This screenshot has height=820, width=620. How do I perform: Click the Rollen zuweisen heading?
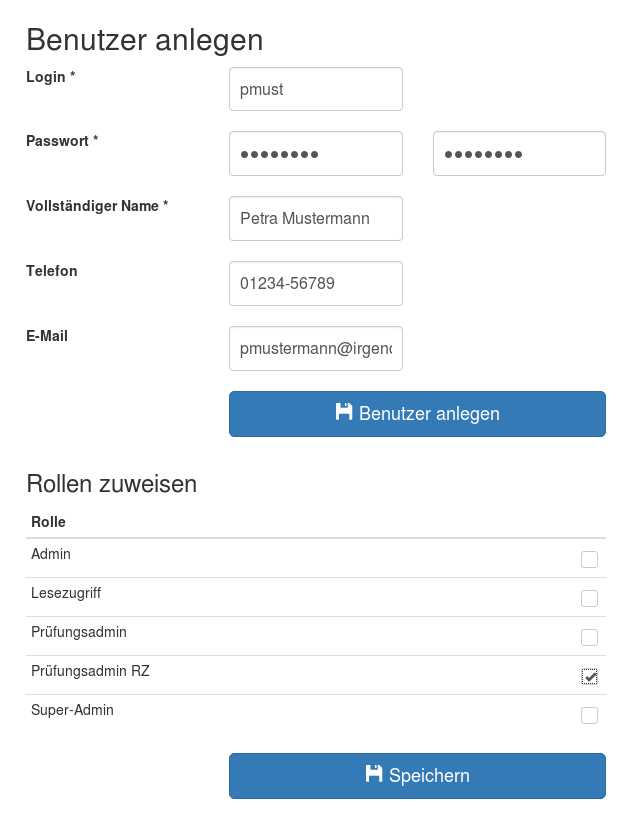click(x=111, y=484)
